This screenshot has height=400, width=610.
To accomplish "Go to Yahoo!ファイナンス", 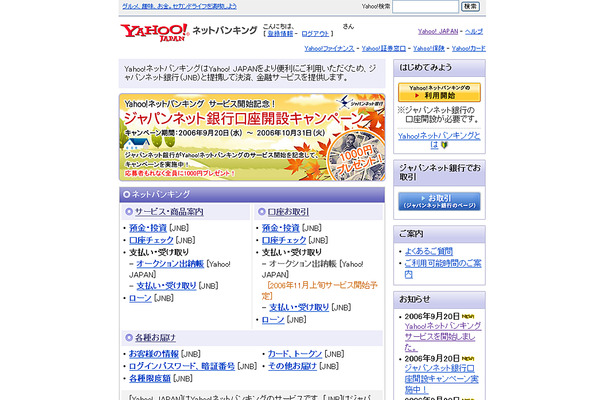I will tap(329, 48).
